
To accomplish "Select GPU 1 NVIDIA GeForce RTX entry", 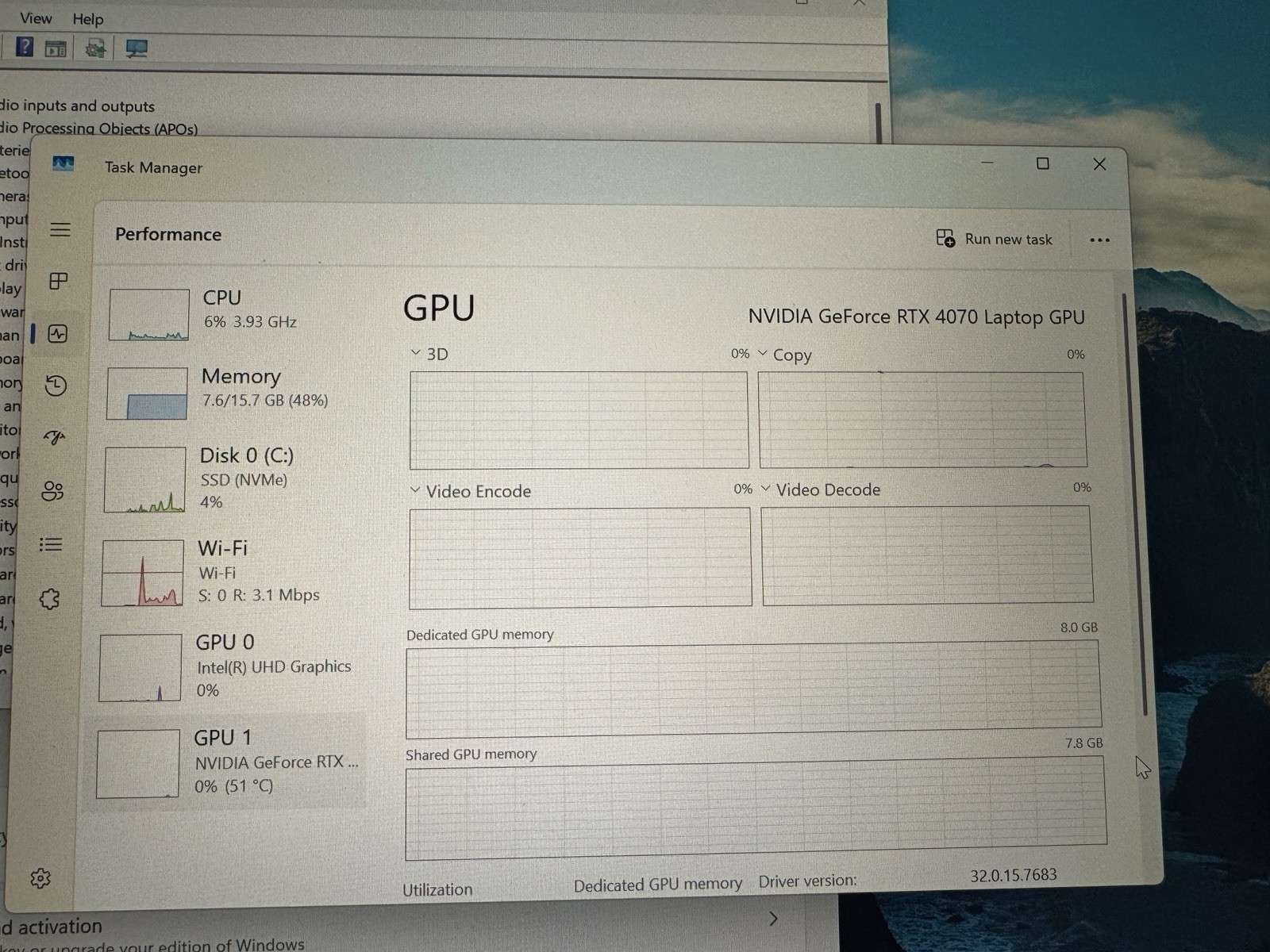I will coord(225,762).
